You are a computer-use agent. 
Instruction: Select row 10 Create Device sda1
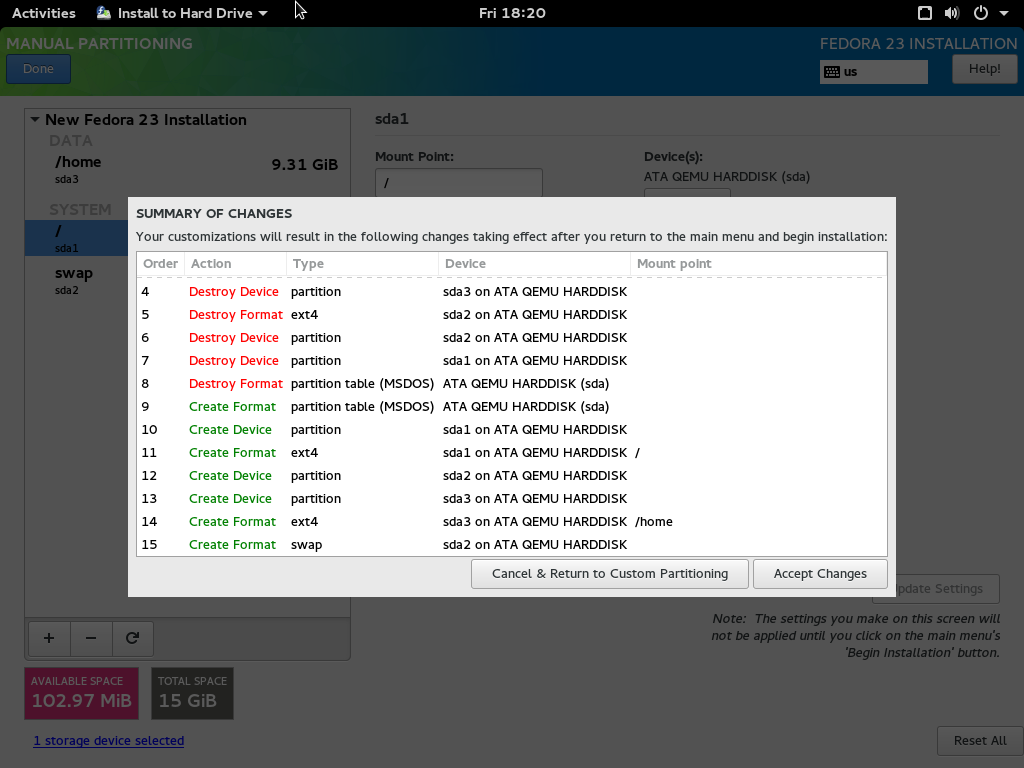pos(511,429)
